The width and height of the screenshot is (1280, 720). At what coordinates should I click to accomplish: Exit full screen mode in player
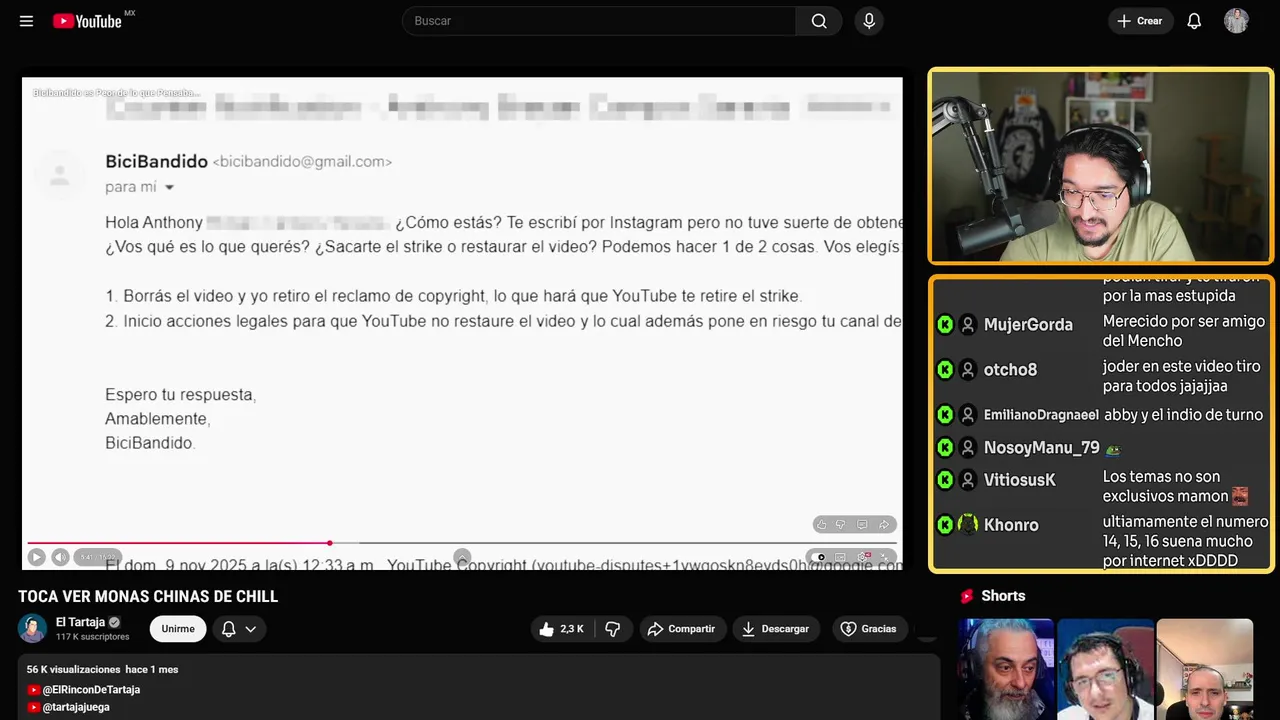click(884, 557)
